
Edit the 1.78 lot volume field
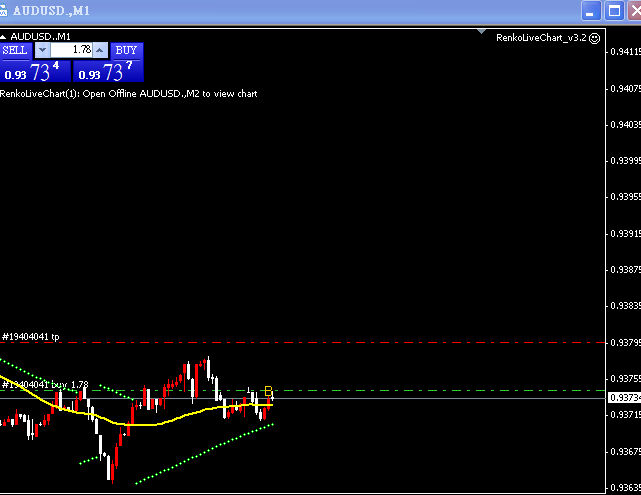coord(72,50)
